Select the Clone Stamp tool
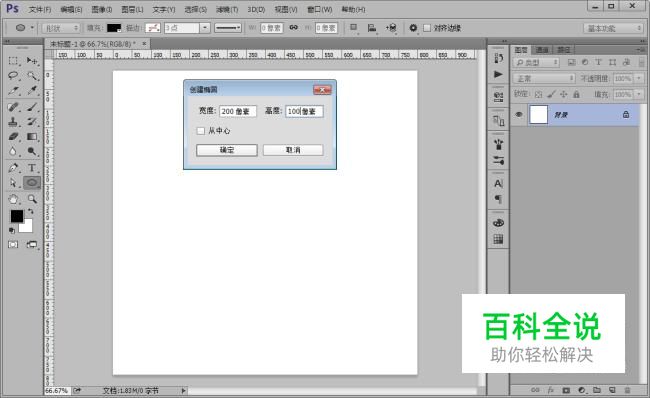 point(13,122)
